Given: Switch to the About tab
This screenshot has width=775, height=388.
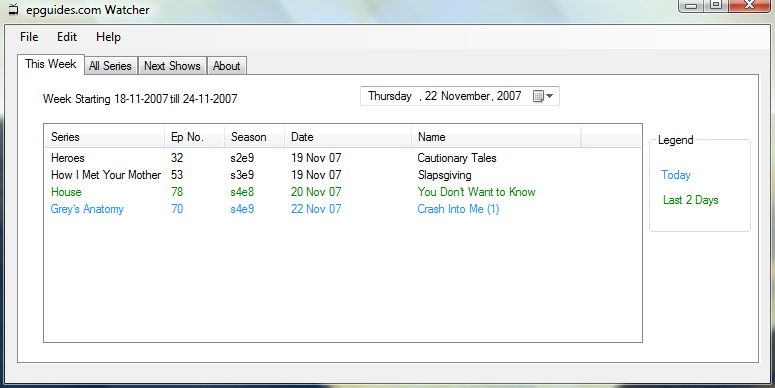Looking at the screenshot, I should coord(226,66).
